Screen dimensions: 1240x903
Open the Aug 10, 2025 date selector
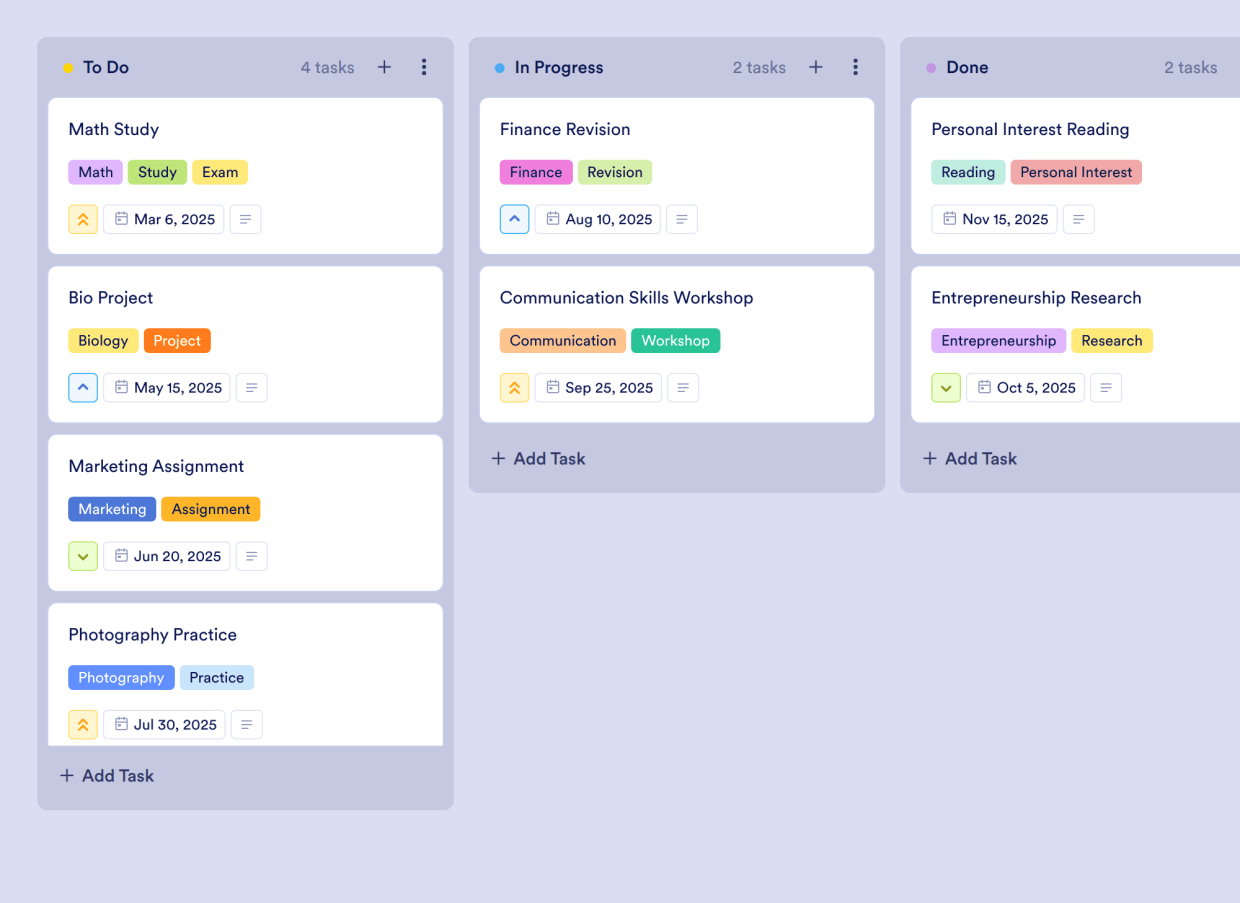[597, 219]
